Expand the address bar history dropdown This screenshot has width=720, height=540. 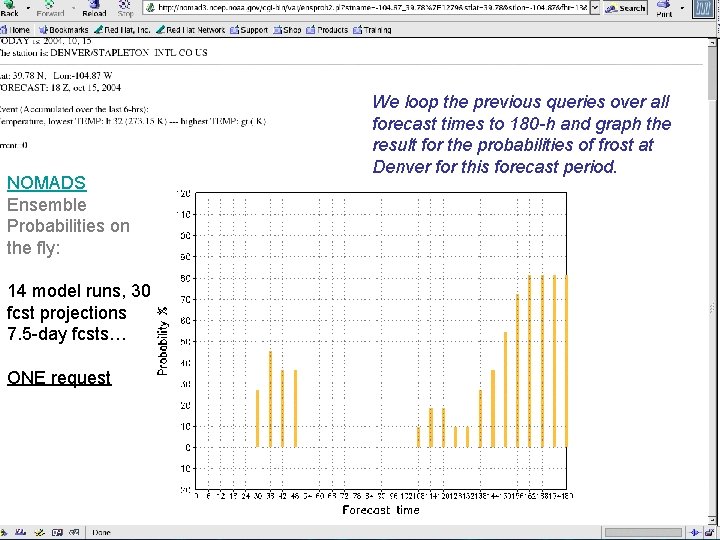tap(595, 8)
